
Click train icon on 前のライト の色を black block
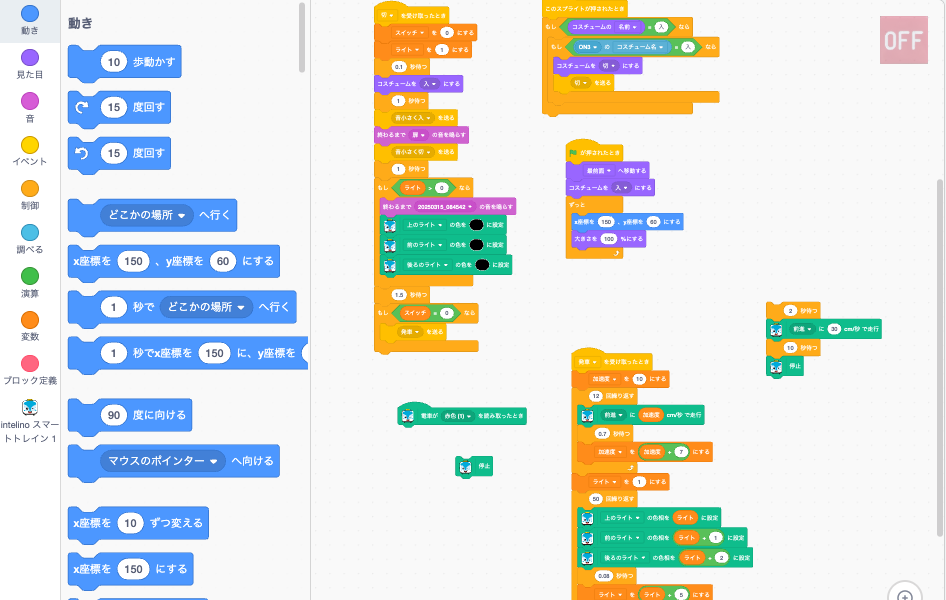(x=390, y=245)
